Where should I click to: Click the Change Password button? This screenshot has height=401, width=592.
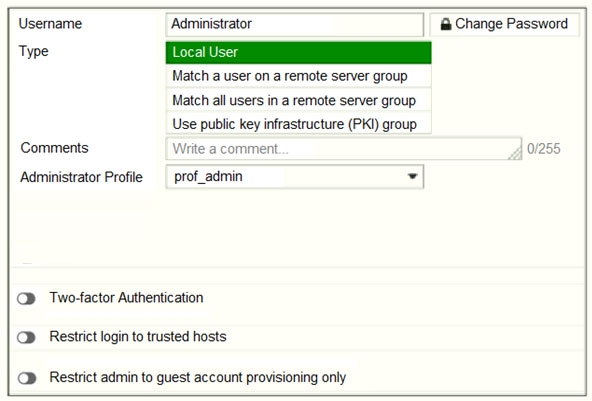click(504, 24)
